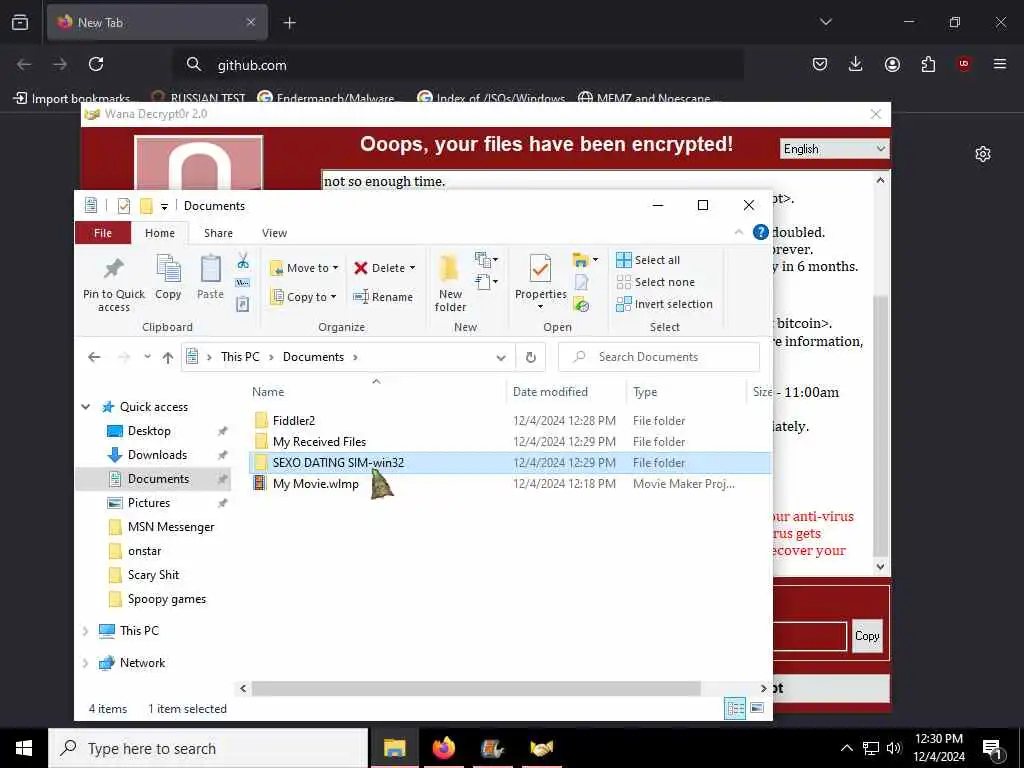1024x768 pixels.
Task: Switch to large icons view
Action: 757,708
